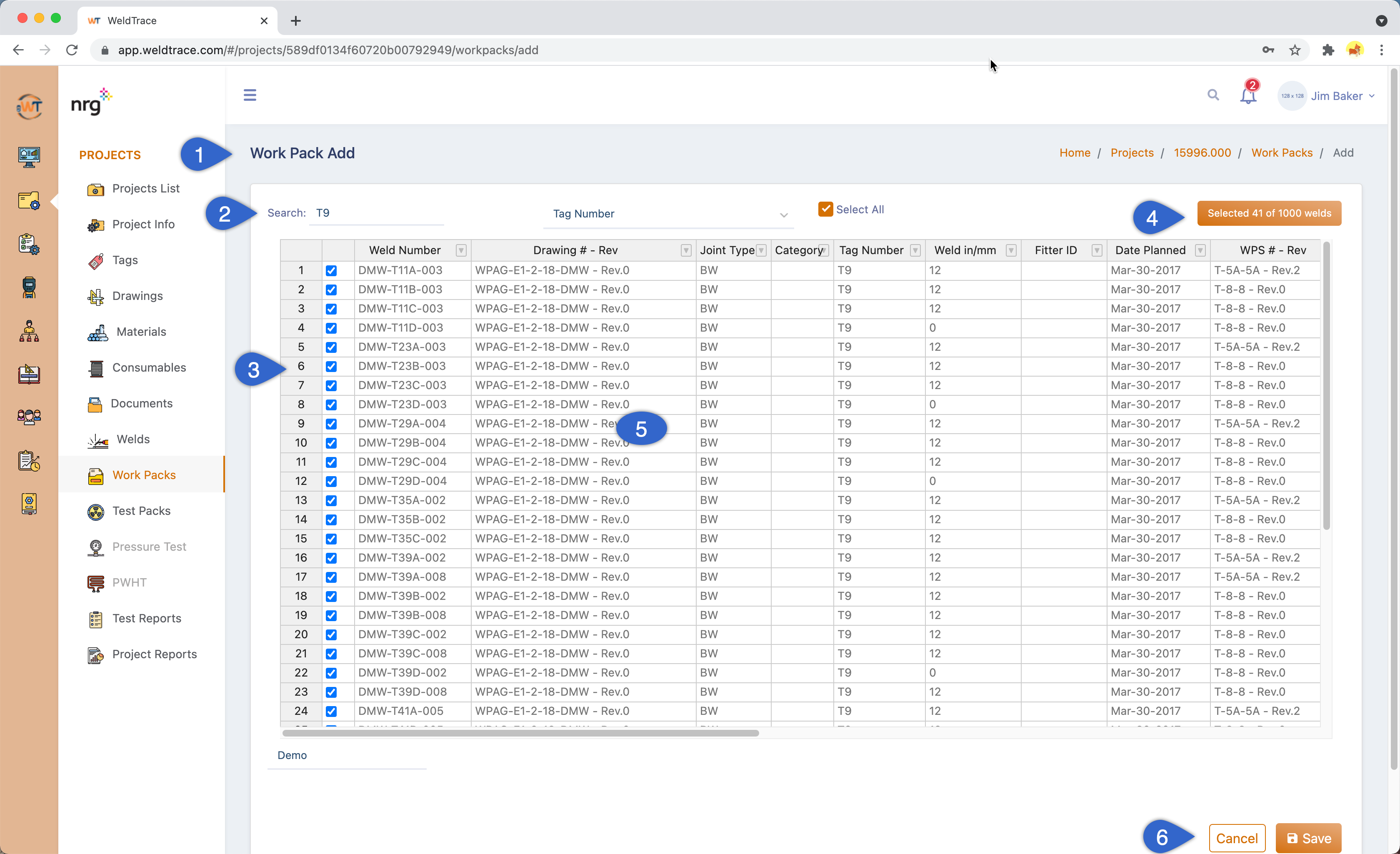
Task: Click the Project Reports icon in sidebar
Action: [x=95, y=655]
